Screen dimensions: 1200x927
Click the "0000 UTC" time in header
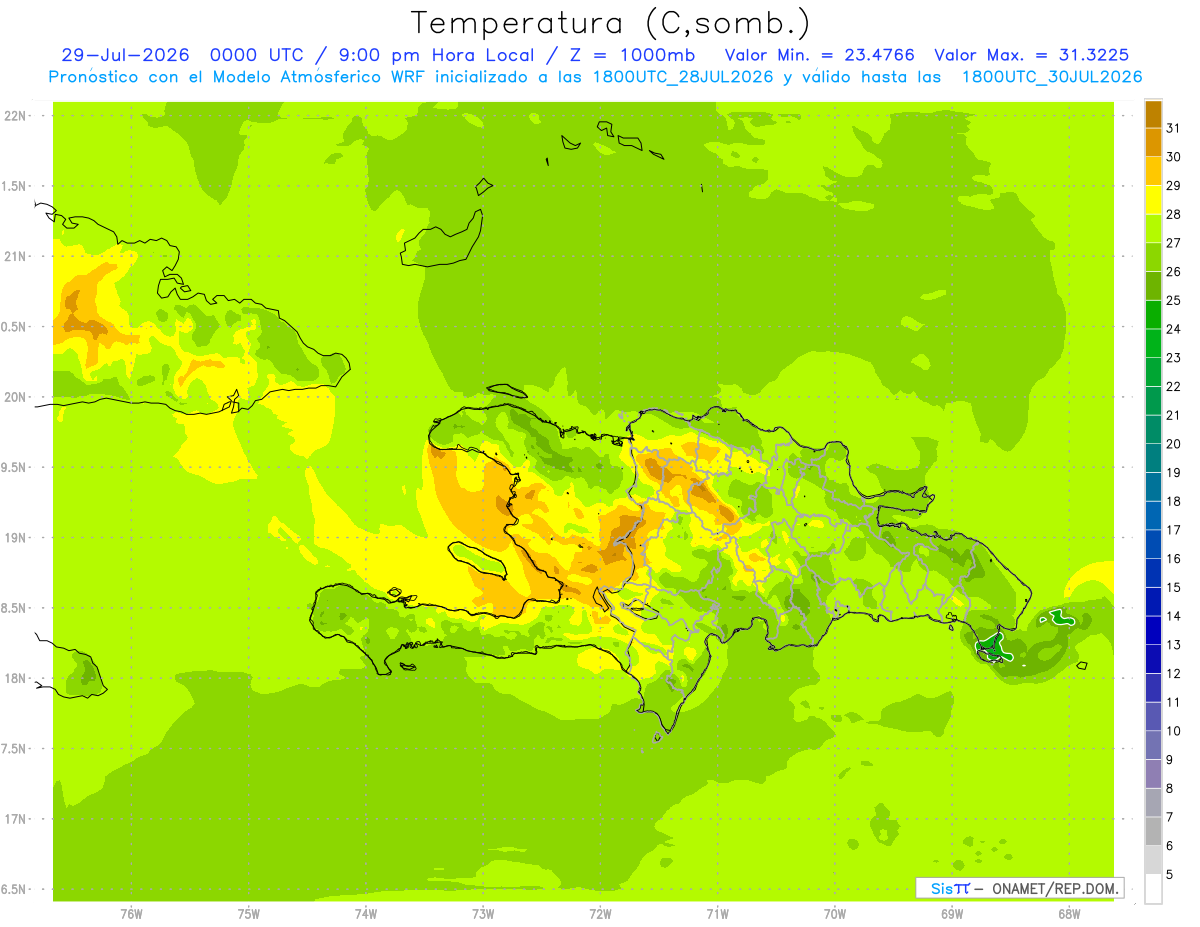[255, 55]
